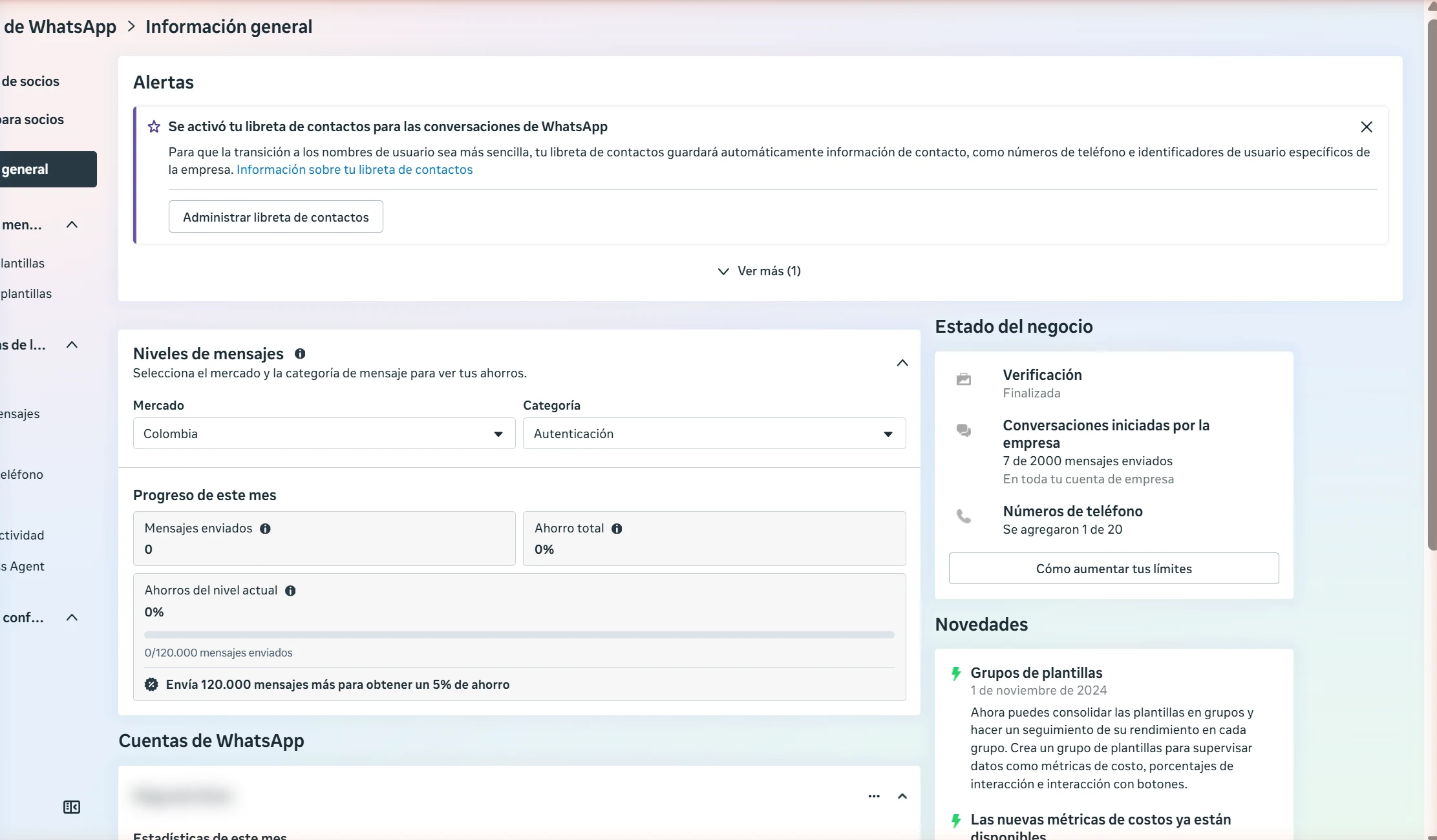
Task: Click Administrar libreta de contactos button
Action: point(276,217)
